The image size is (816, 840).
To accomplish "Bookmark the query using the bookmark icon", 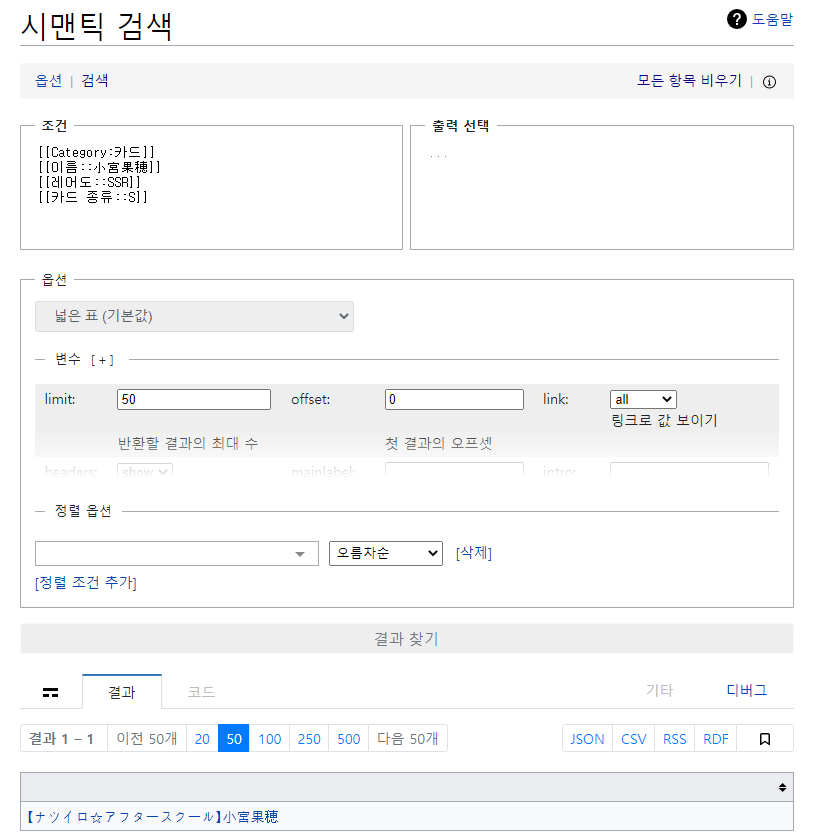I will tap(765, 738).
